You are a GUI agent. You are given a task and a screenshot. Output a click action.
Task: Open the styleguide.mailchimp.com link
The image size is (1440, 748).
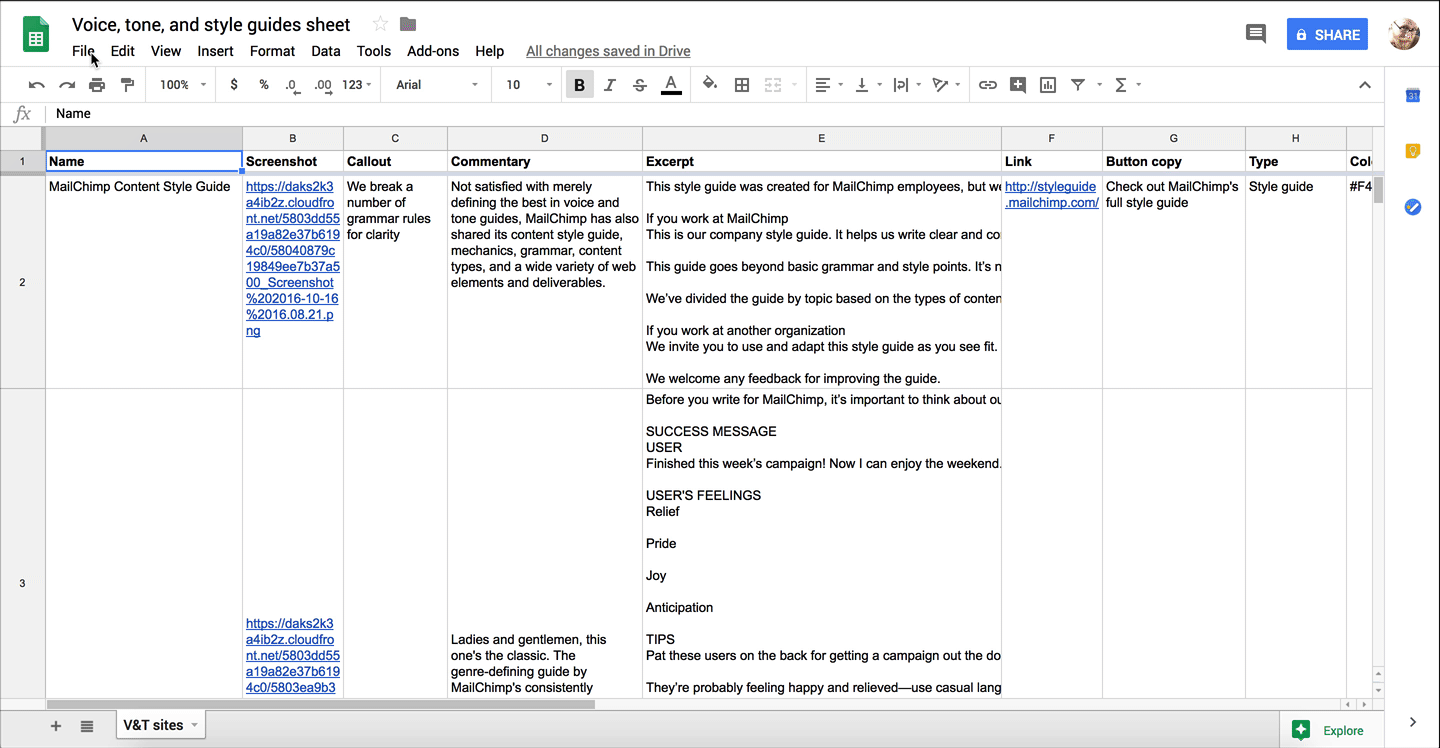coord(1051,194)
